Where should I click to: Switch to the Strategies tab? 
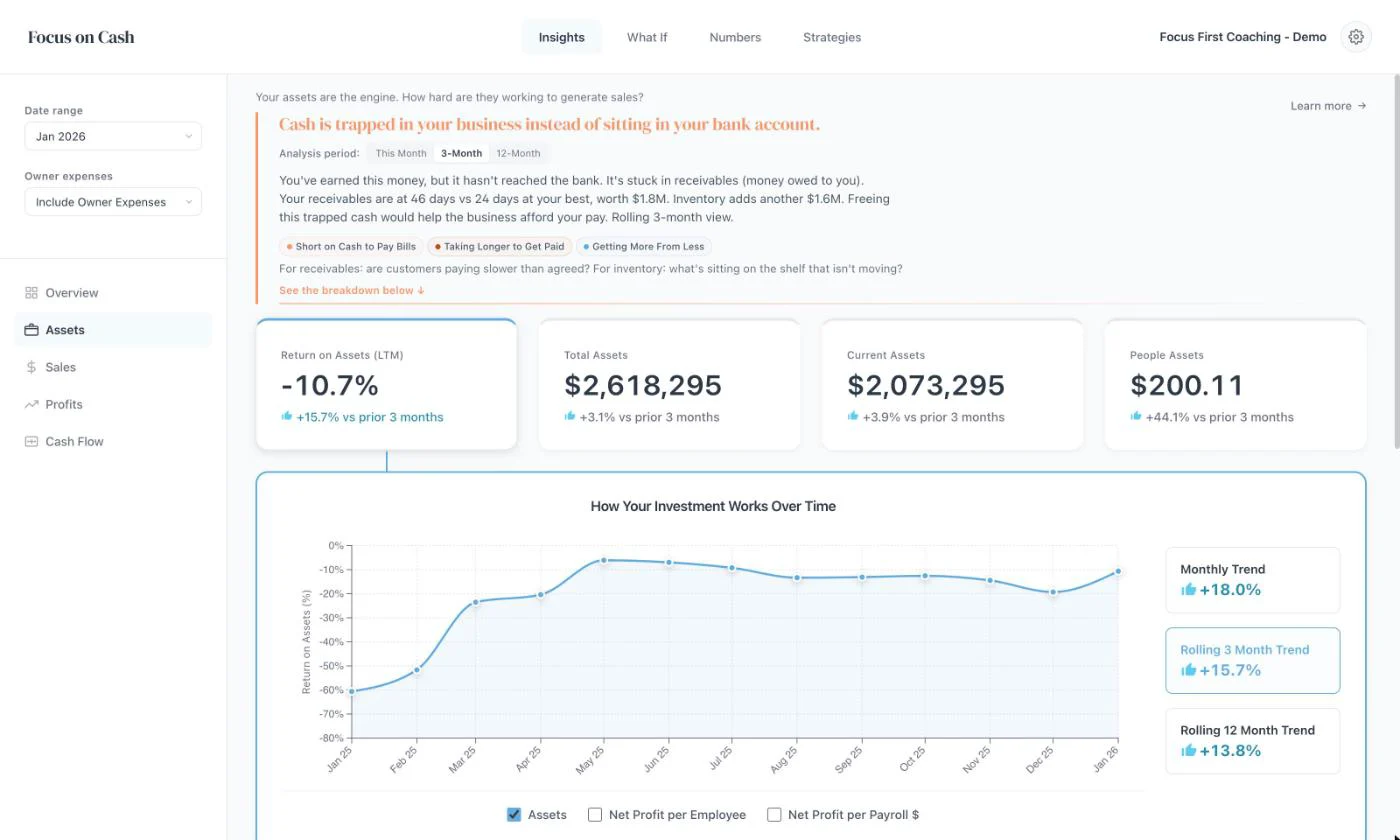tap(832, 37)
